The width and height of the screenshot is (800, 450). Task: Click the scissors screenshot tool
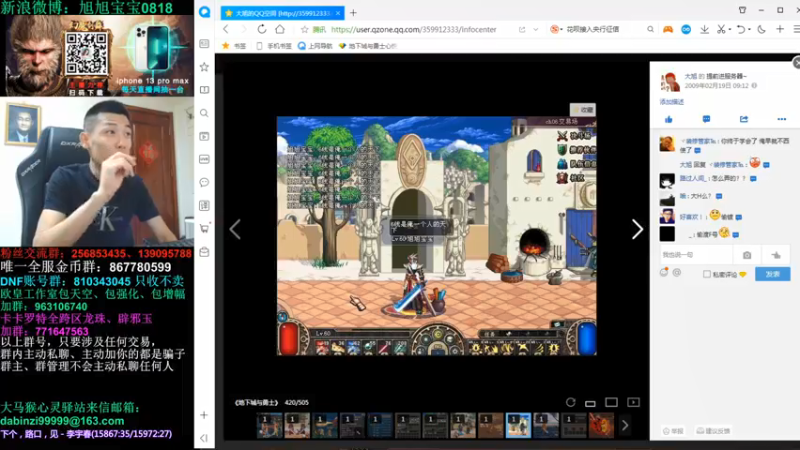coord(721,30)
